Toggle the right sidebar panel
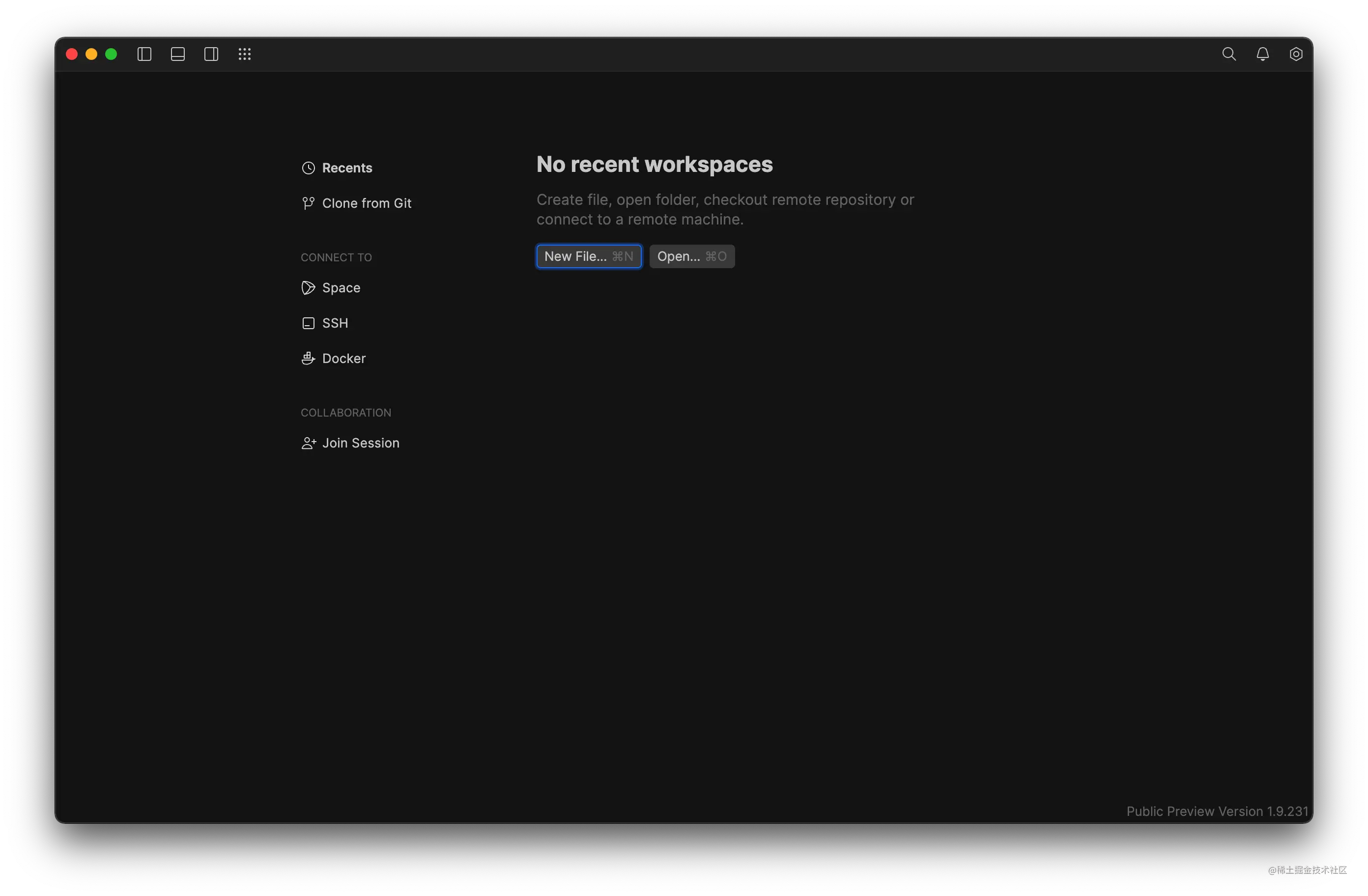 pyautogui.click(x=211, y=54)
